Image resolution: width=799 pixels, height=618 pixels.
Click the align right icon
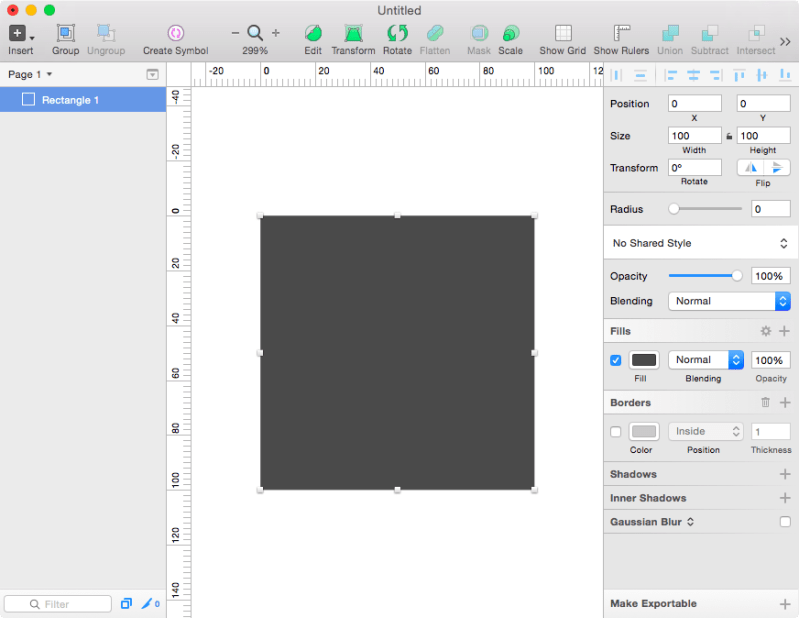(716, 75)
